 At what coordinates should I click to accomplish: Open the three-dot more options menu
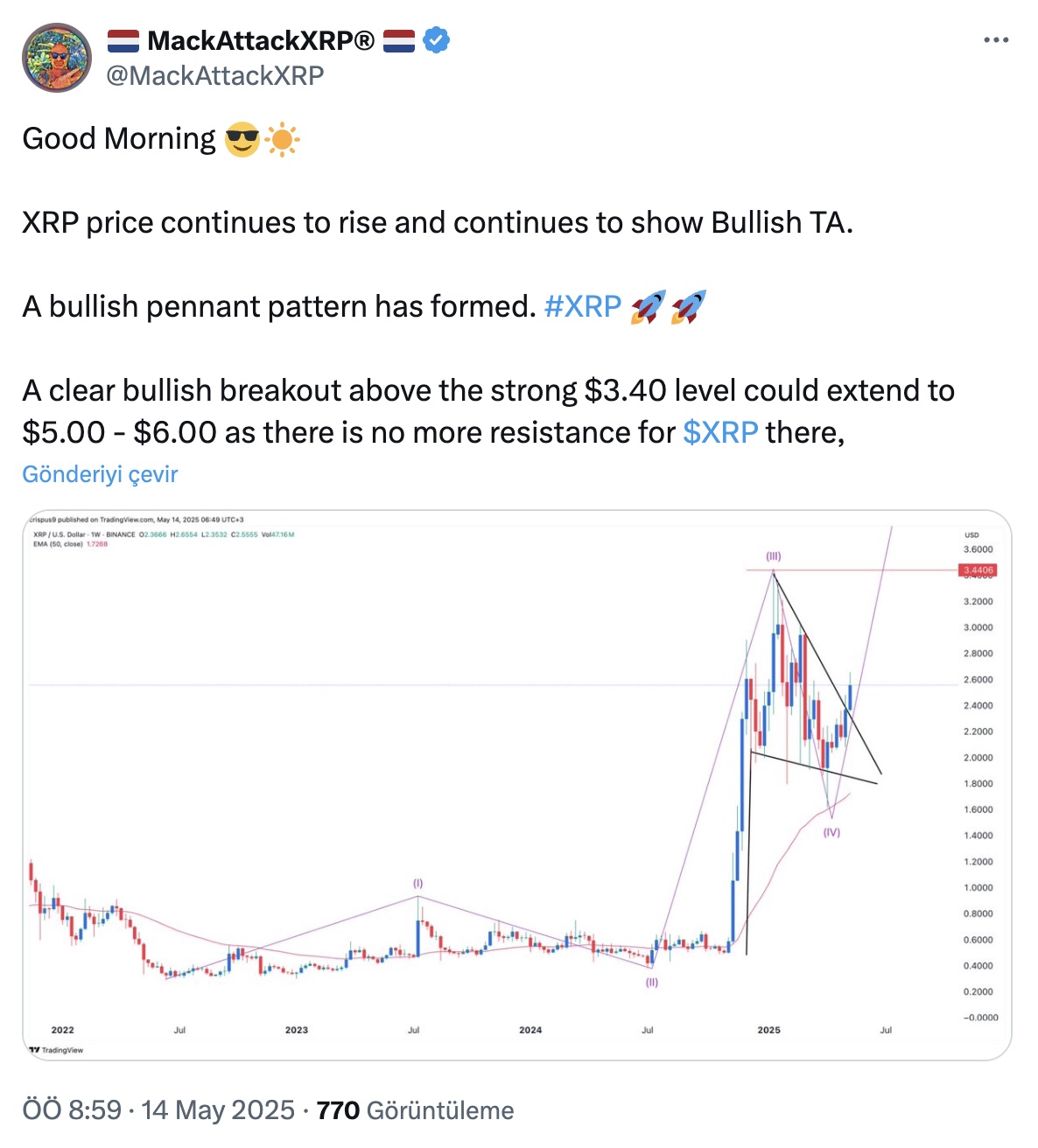pos(996,40)
